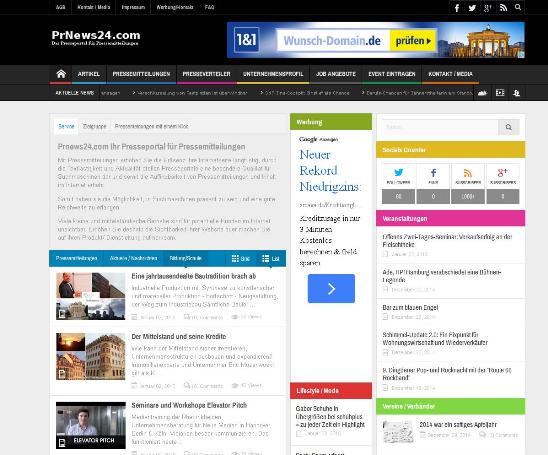The image size is (548, 455).
Task: Open JOB ANGEBOTE menu item
Action: (x=336, y=74)
